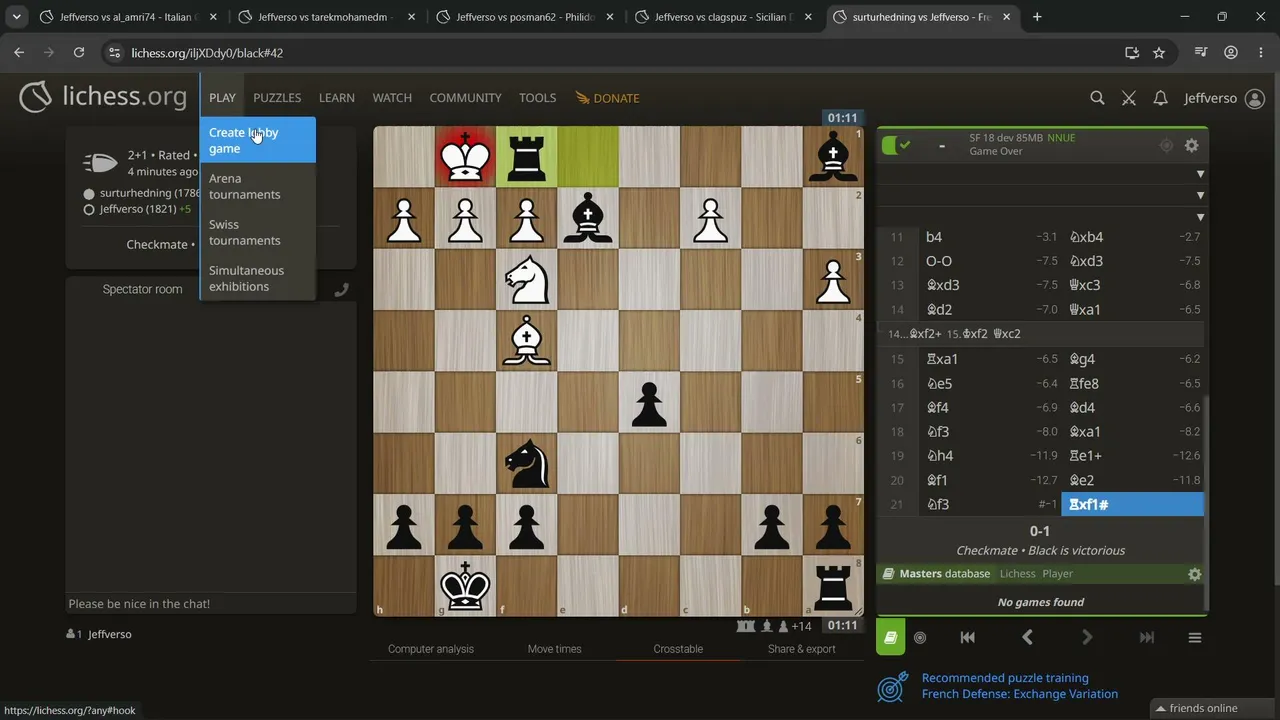Click the black rook on f8
This screenshot has height=720, width=1280.
pyautogui.click(x=527, y=157)
